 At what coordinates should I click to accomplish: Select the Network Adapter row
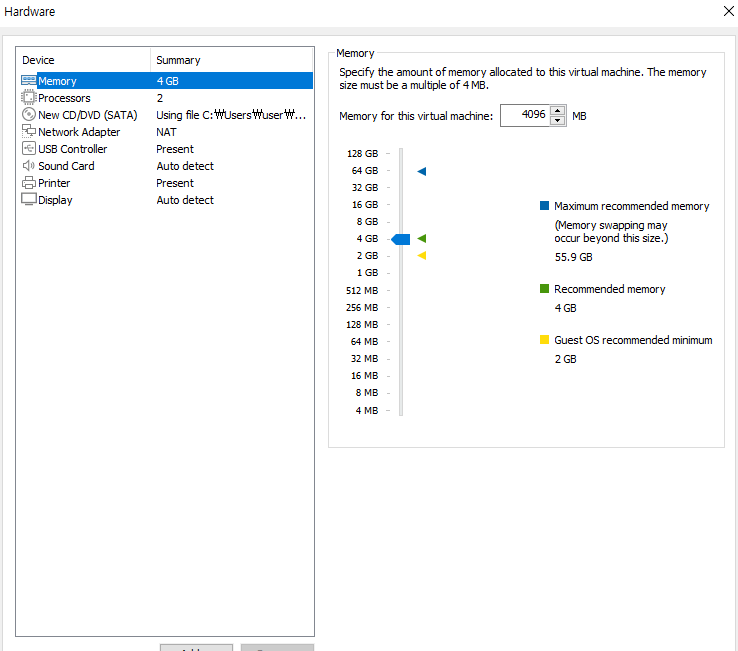point(167,132)
